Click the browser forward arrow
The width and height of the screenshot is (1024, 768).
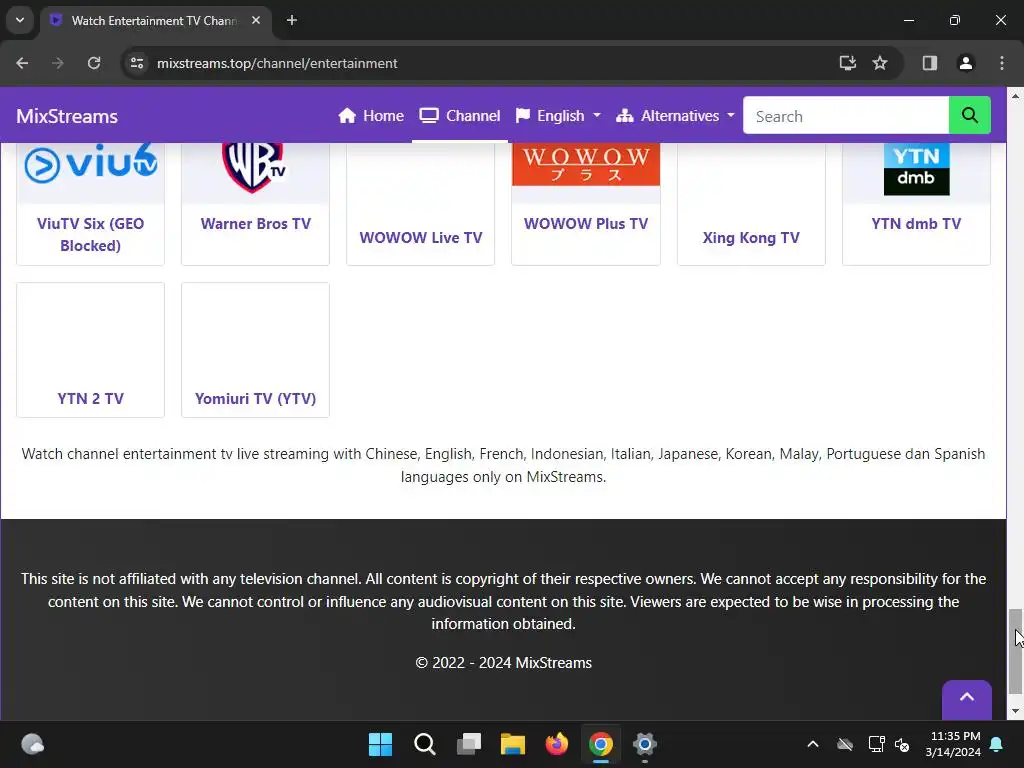tap(58, 63)
